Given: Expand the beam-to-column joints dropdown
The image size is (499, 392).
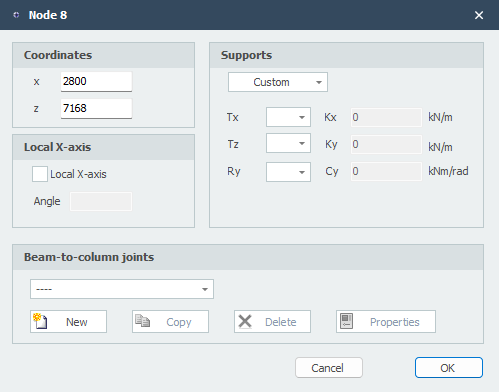Looking at the screenshot, I should pyautogui.click(x=122, y=289).
